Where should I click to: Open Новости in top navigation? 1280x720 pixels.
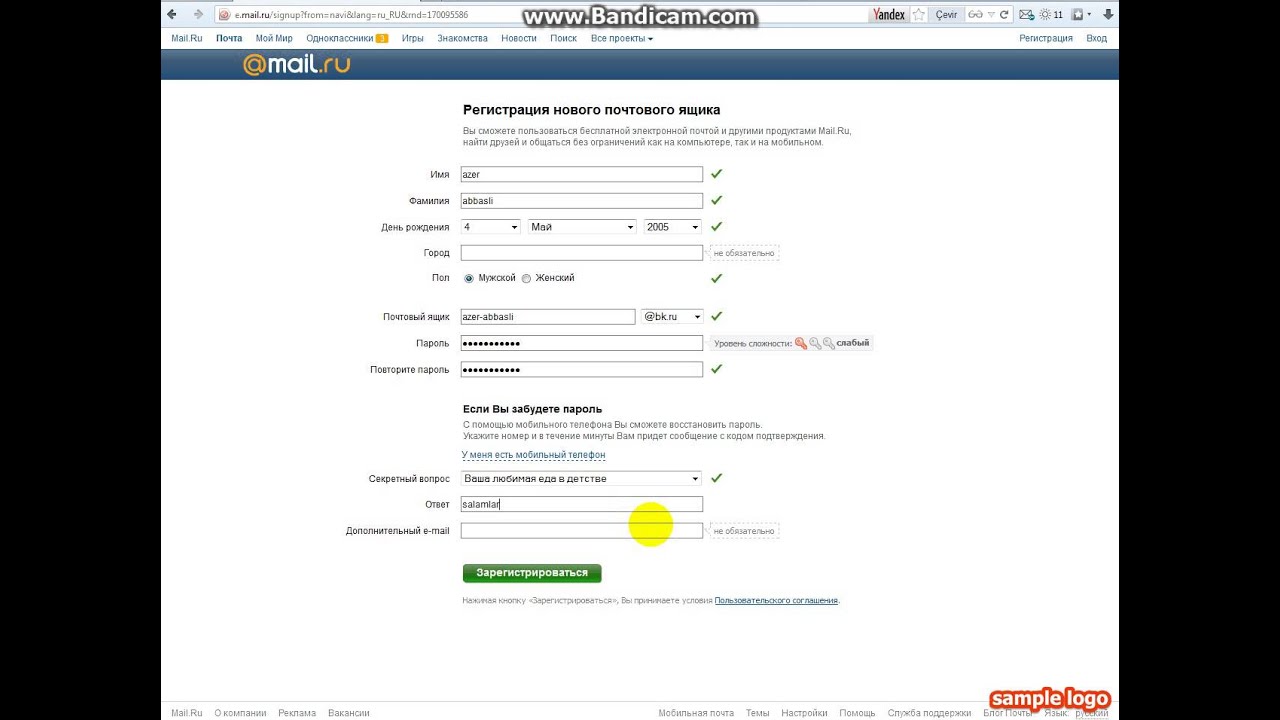(x=519, y=38)
